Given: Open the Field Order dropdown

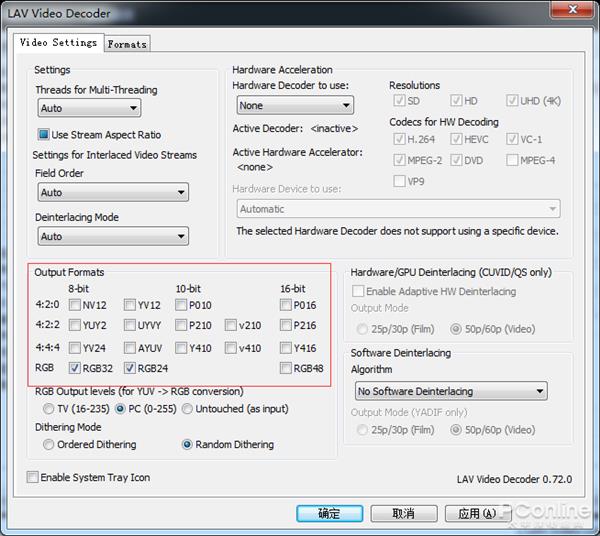Looking at the screenshot, I should 113,192.
